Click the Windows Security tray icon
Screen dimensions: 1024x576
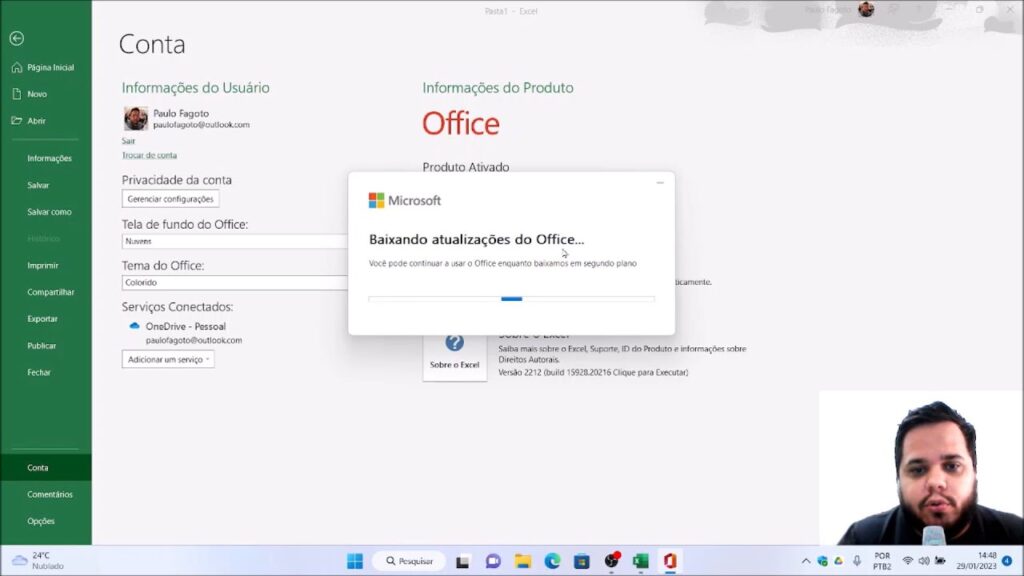tap(823, 561)
